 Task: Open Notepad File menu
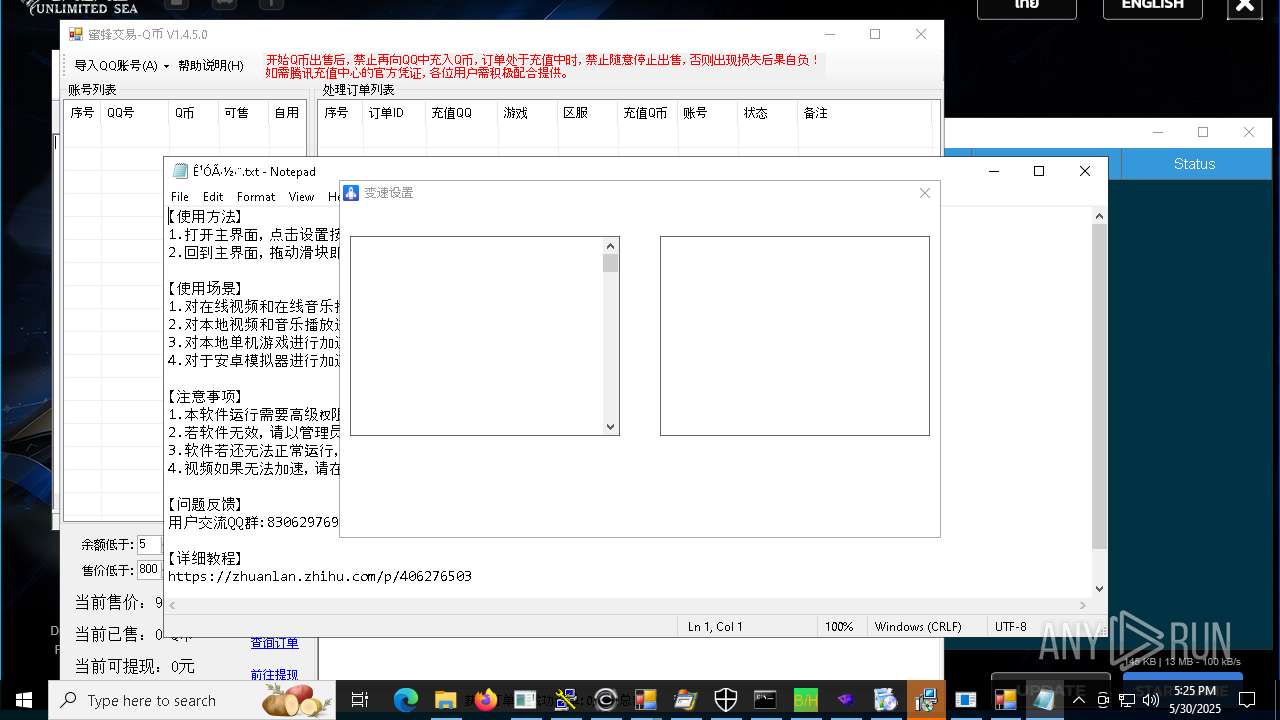pos(180,197)
